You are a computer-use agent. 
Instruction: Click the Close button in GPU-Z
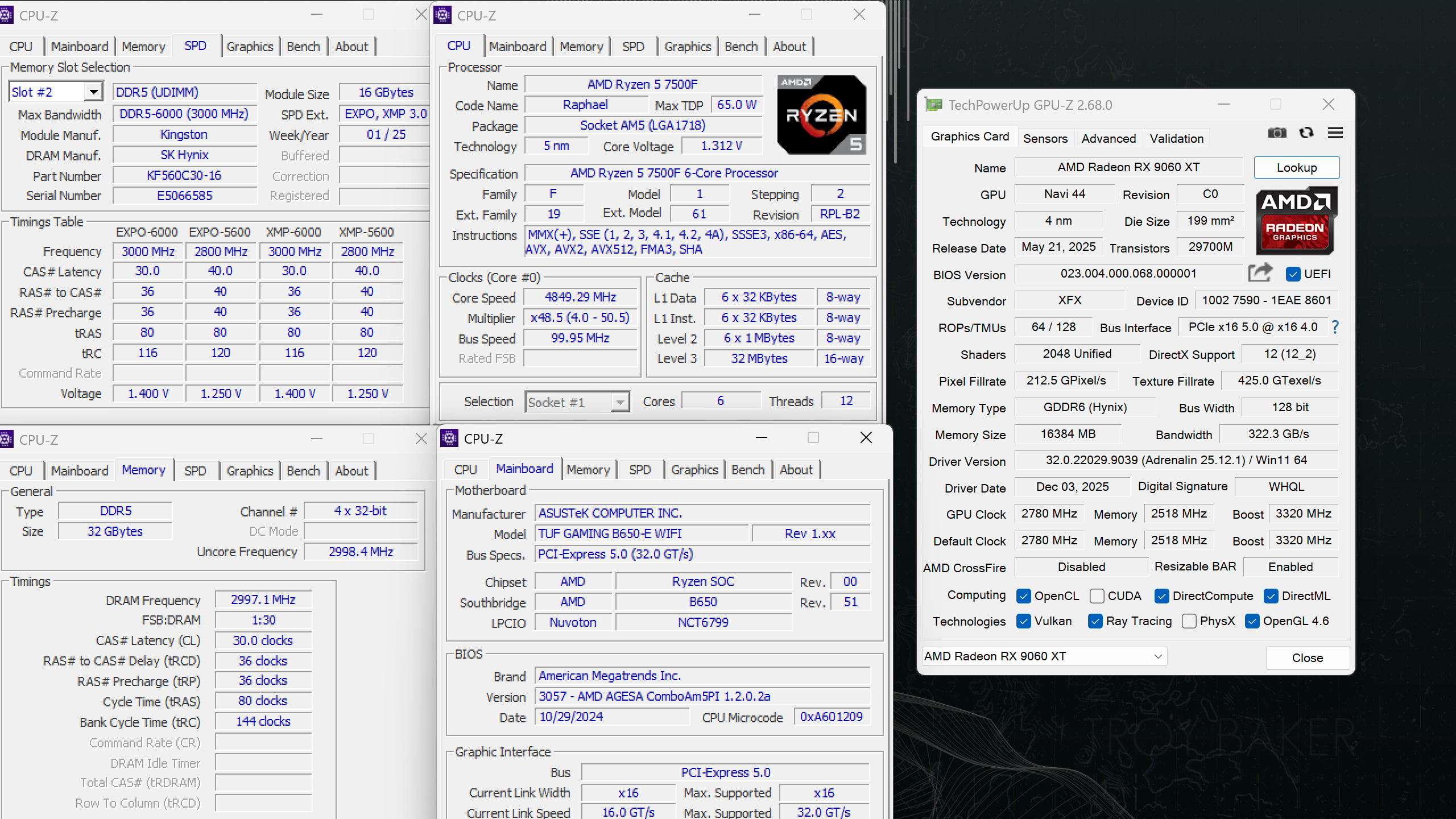click(1307, 658)
